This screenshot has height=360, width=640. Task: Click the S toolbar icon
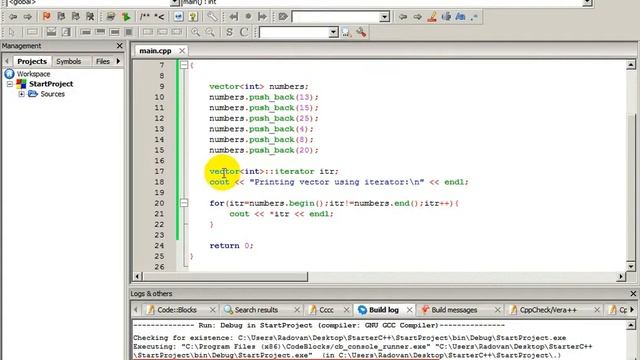click(229, 32)
